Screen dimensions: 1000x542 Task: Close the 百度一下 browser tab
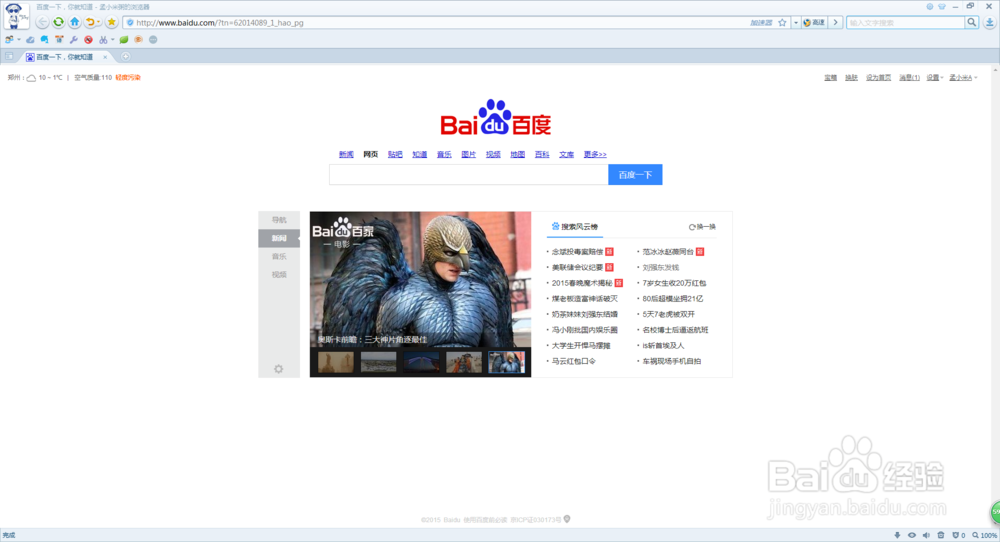[x=105, y=57]
